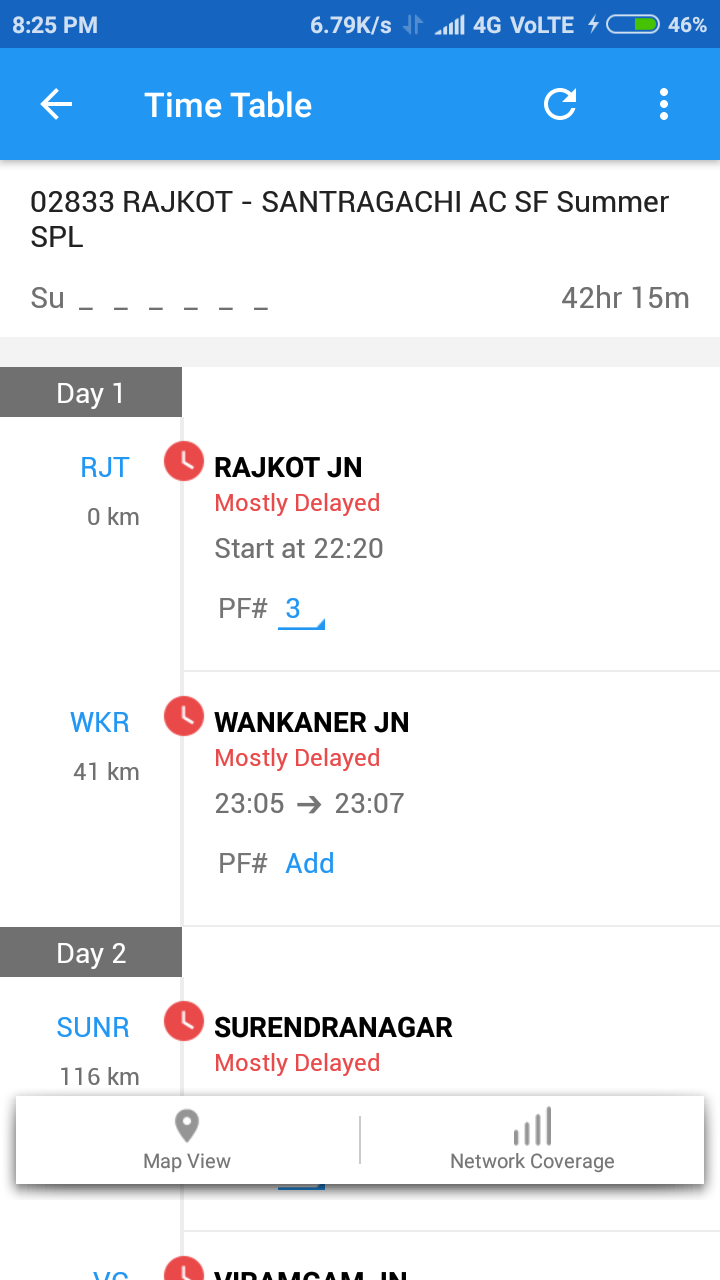Add platform number for Wankaner Jn

pos(310,863)
